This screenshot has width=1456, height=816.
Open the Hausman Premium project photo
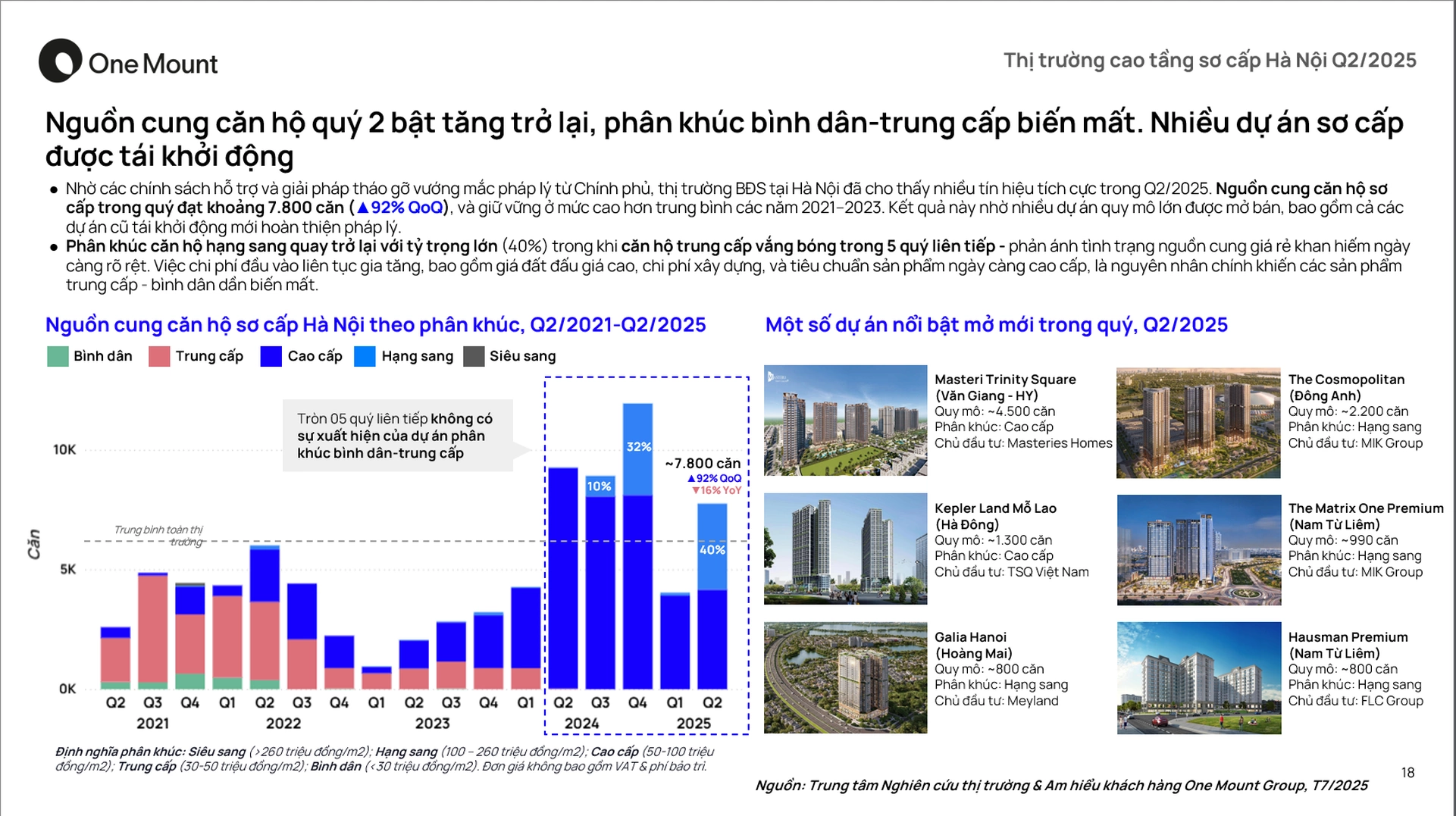(1199, 678)
